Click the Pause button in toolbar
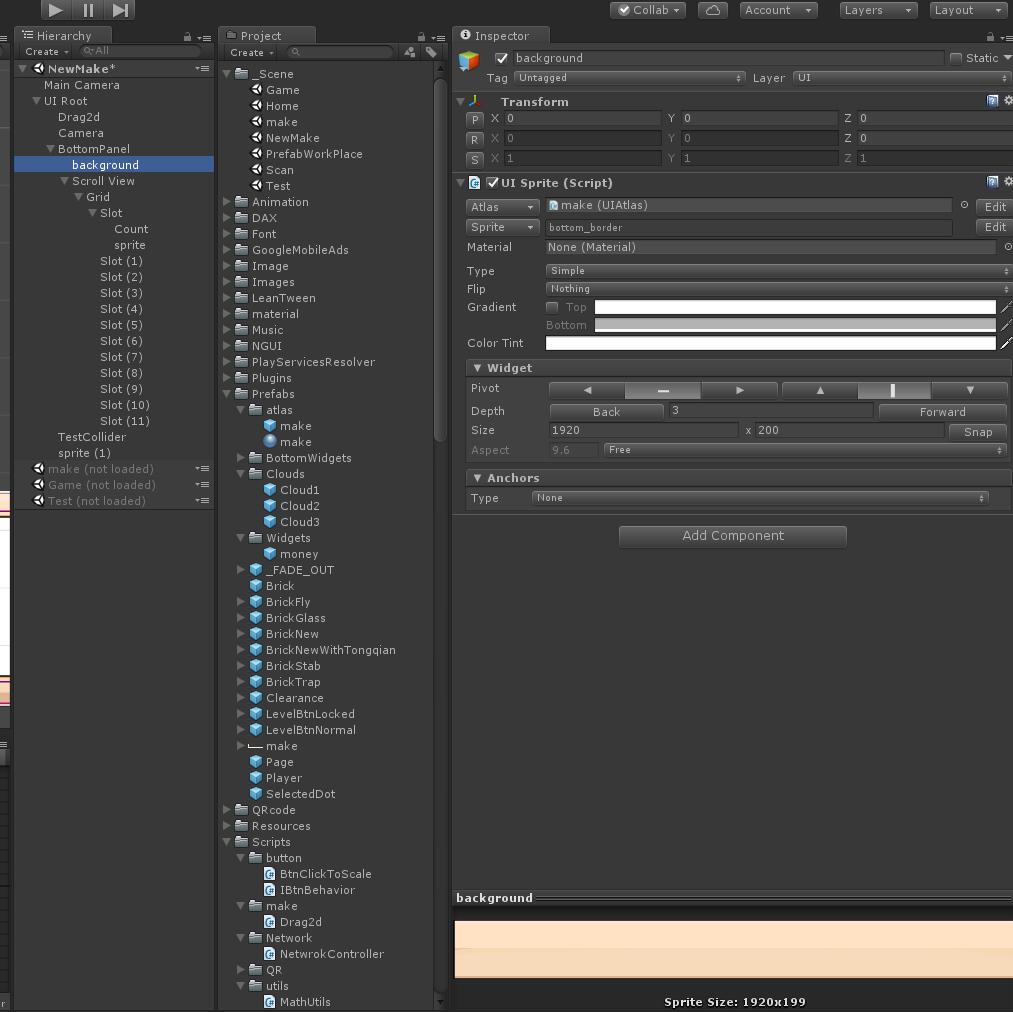The width and height of the screenshot is (1013, 1012). (88, 9)
